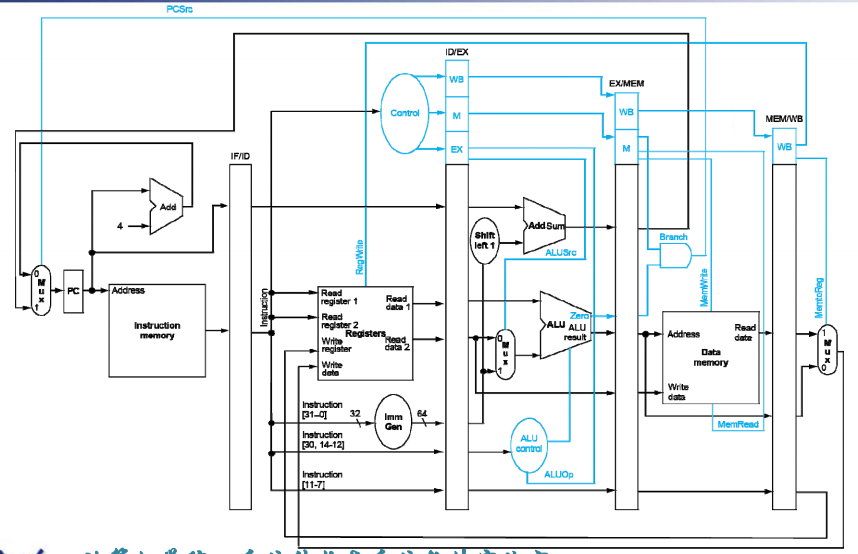Screen dimensions: 858x554
Task: Select the Instruction memory block
Action: coord(157,330)
